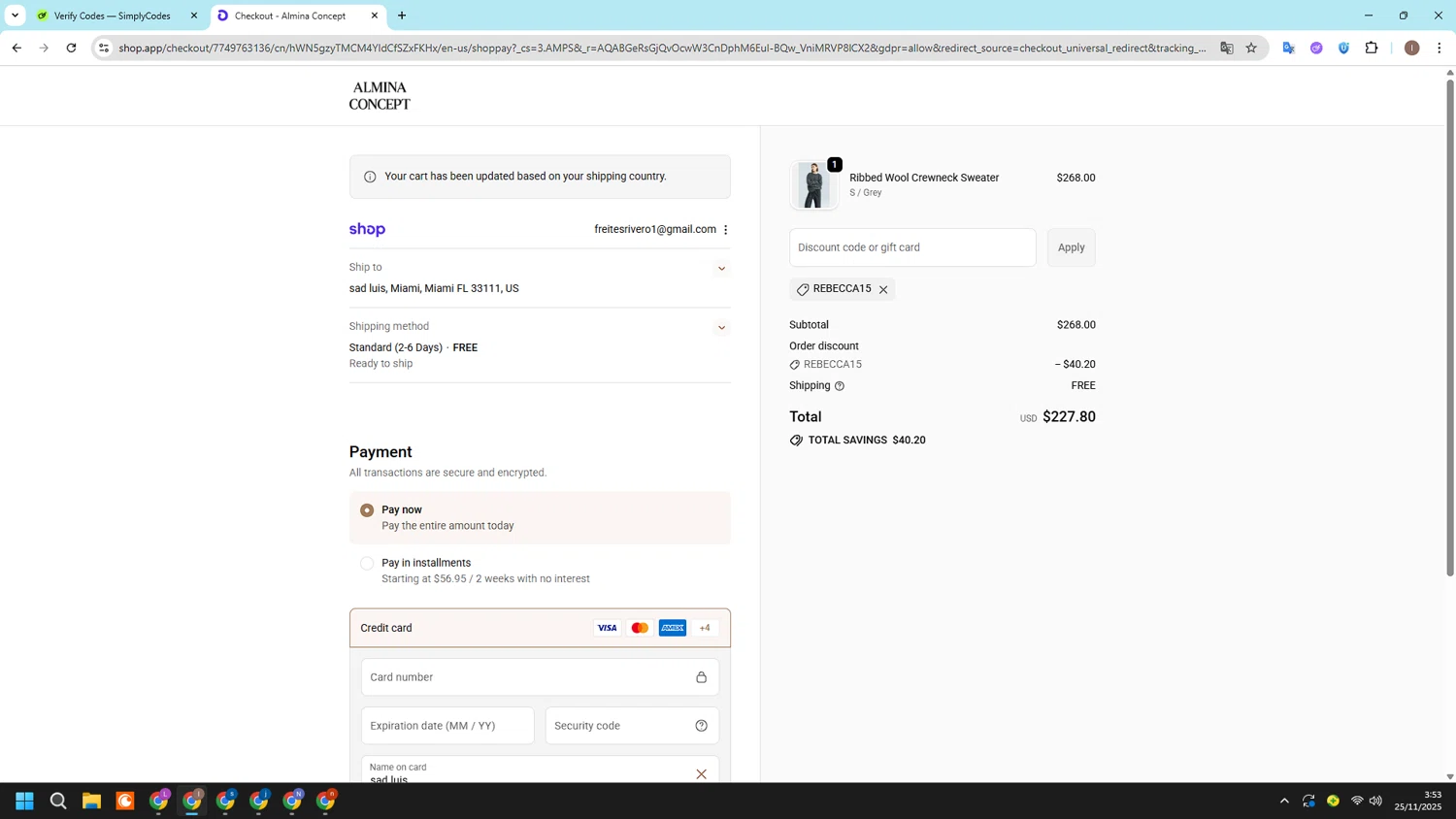1456x819 pixels.
Task: Open taskbar clock and date
Action: click(x=1418, y=801)
